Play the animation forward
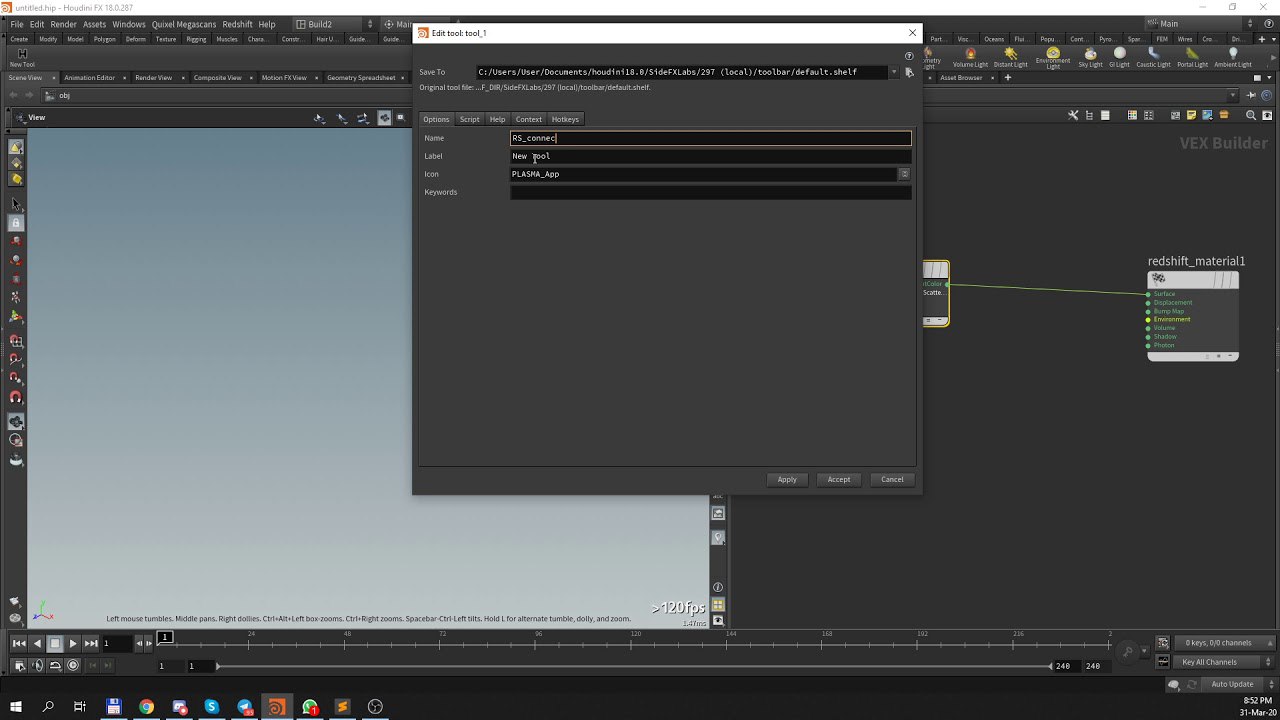This screenshot has width=1280, height=720. click(x=73, y=643)
